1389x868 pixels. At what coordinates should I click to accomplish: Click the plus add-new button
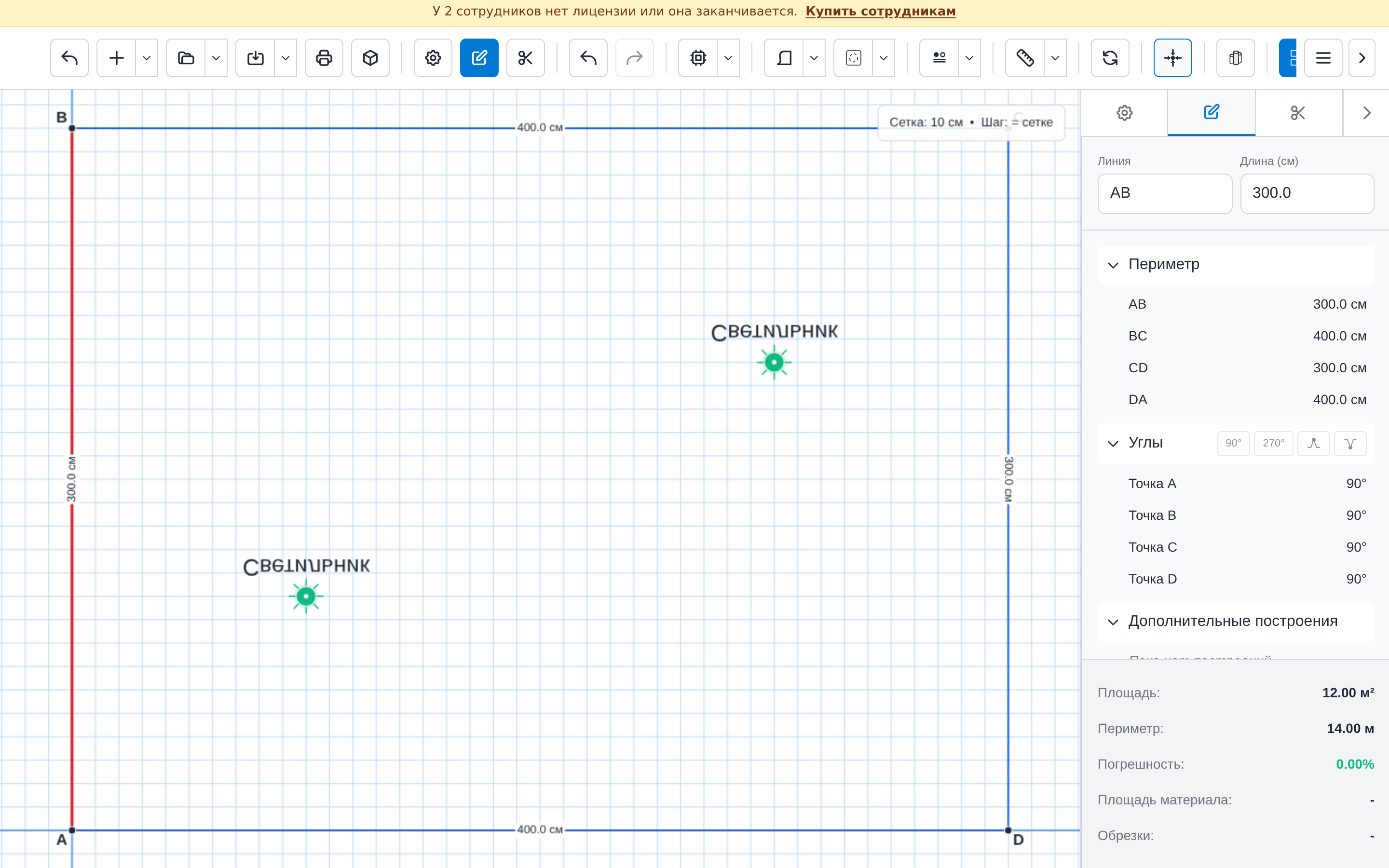117,58
